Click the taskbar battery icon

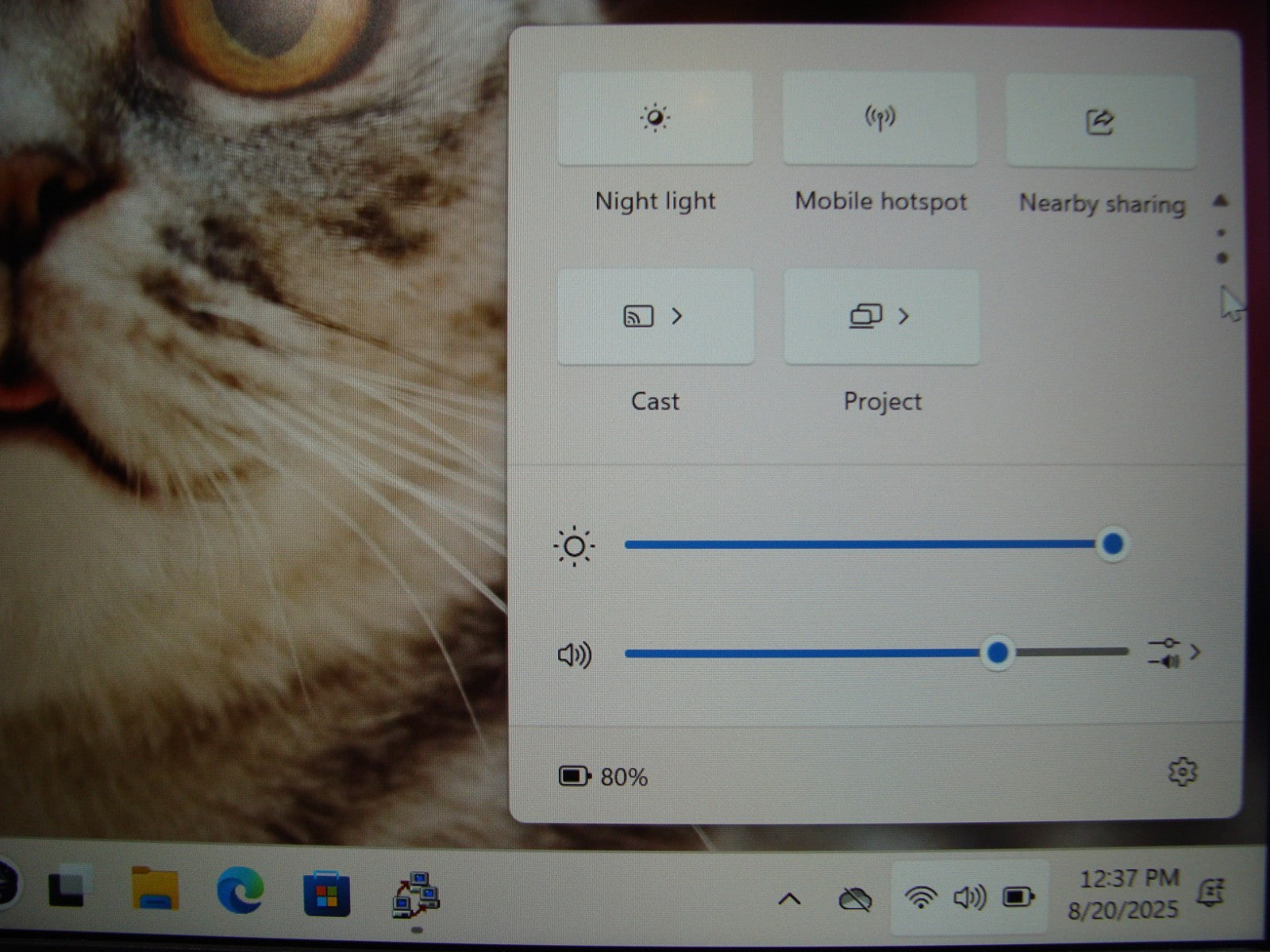1018,897
